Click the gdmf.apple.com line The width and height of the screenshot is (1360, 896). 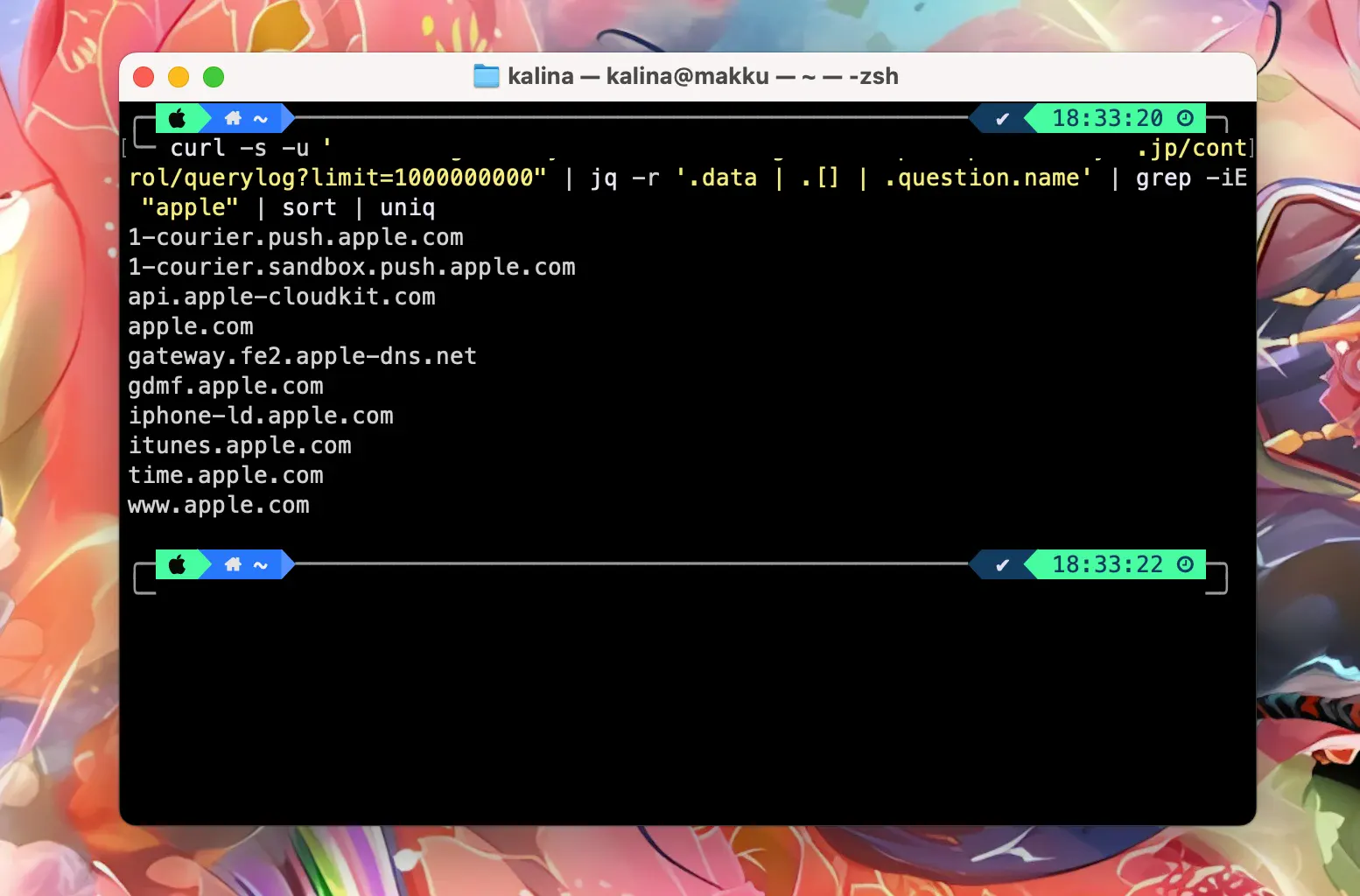(x=226, y=386)
